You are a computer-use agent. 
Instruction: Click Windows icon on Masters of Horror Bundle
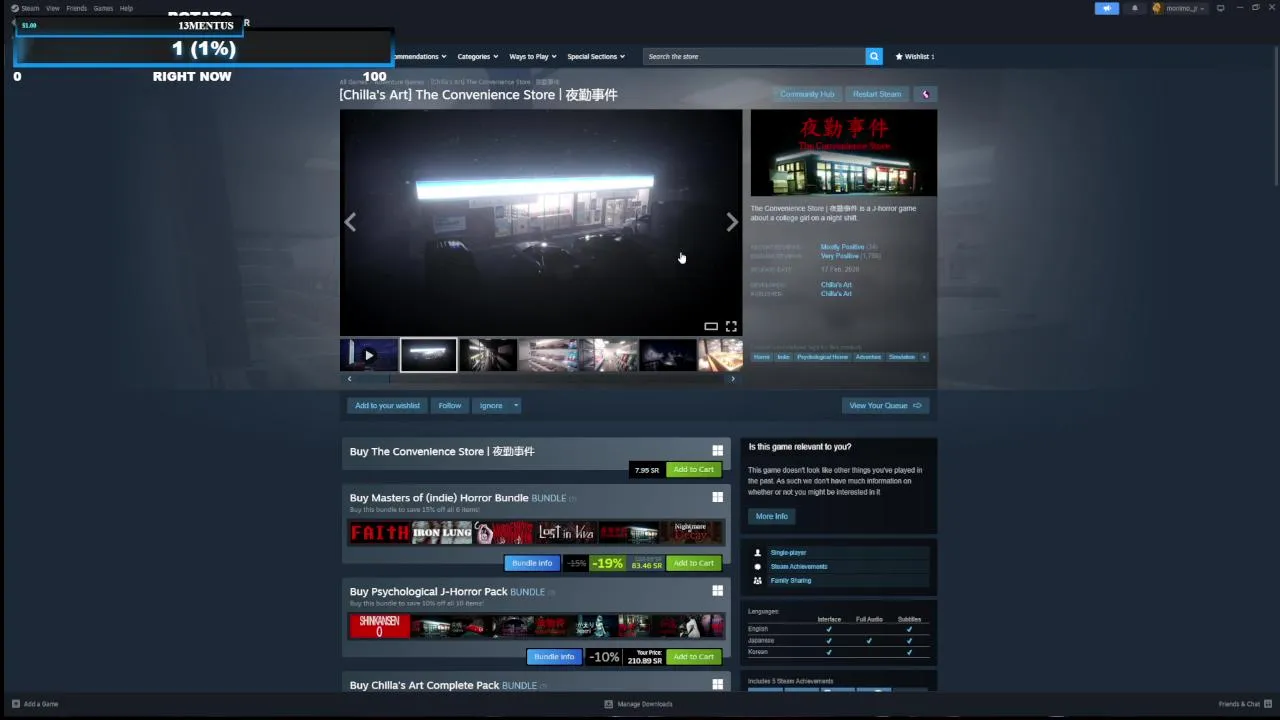(717, 497)
